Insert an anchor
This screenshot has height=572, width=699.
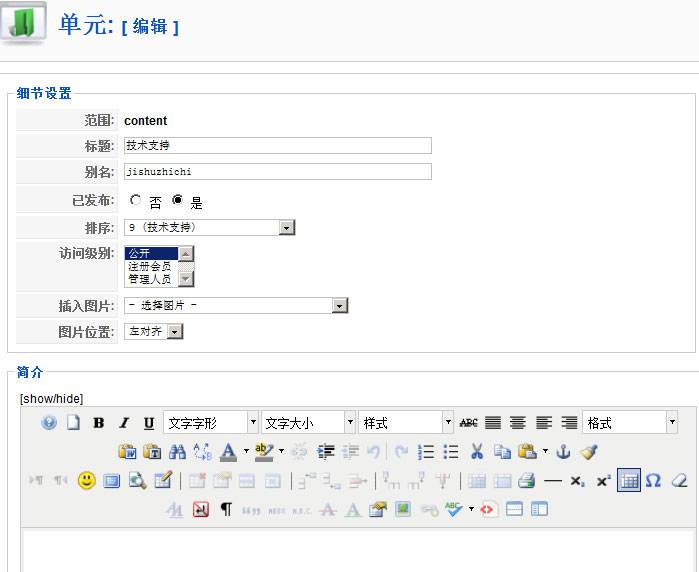[x=563, y=452]
